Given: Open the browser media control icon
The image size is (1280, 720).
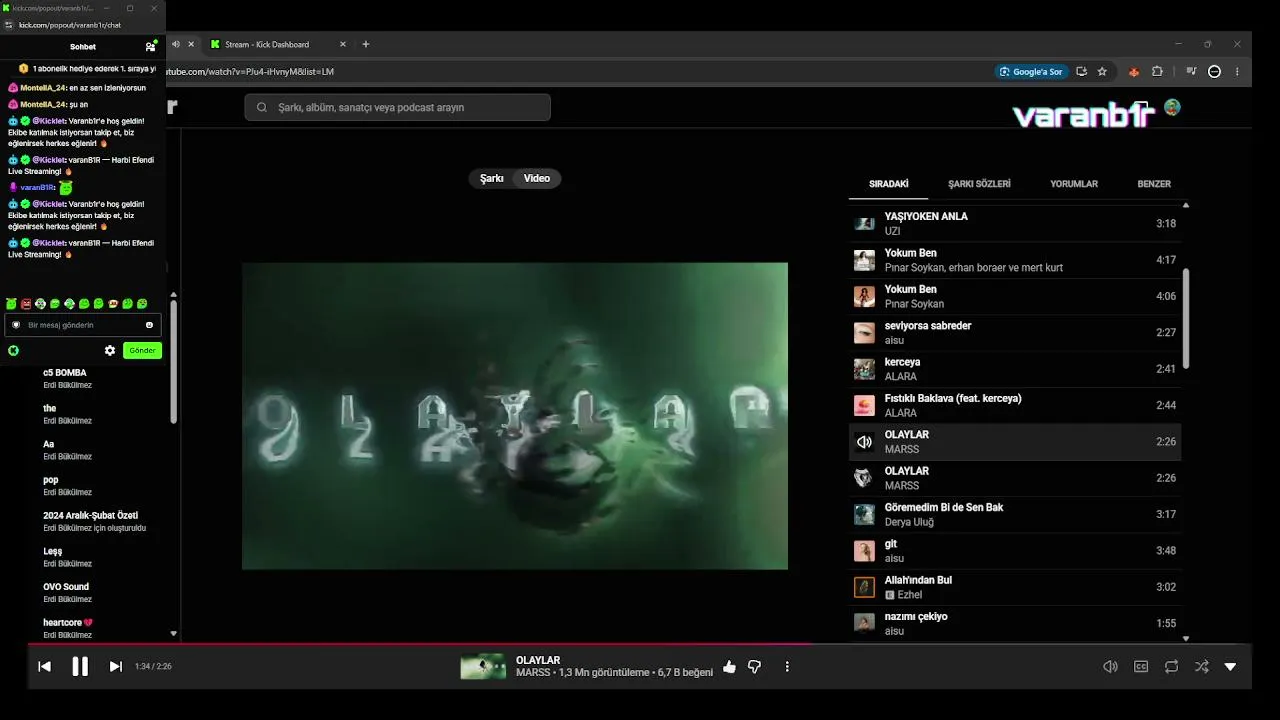Looking at the screenshot, I should pos(1191,72).
